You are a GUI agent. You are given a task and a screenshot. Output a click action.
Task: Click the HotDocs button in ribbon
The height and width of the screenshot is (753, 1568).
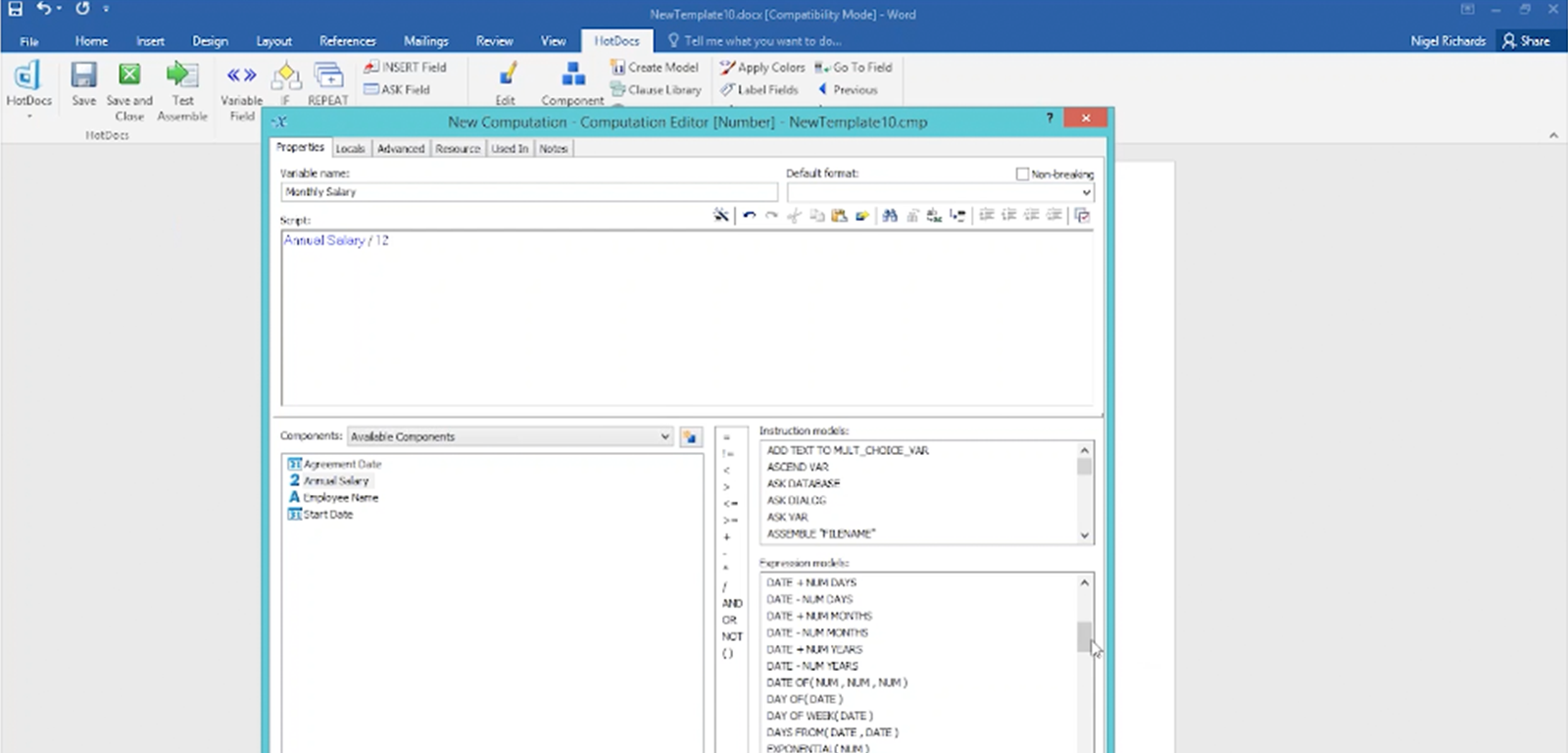(x=28, y=87)
